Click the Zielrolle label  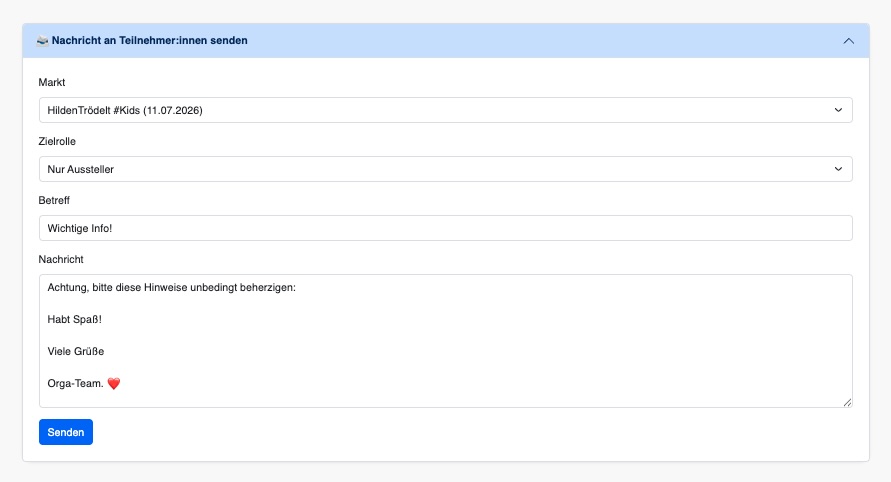pyautogui.click(x=57, y=142)
